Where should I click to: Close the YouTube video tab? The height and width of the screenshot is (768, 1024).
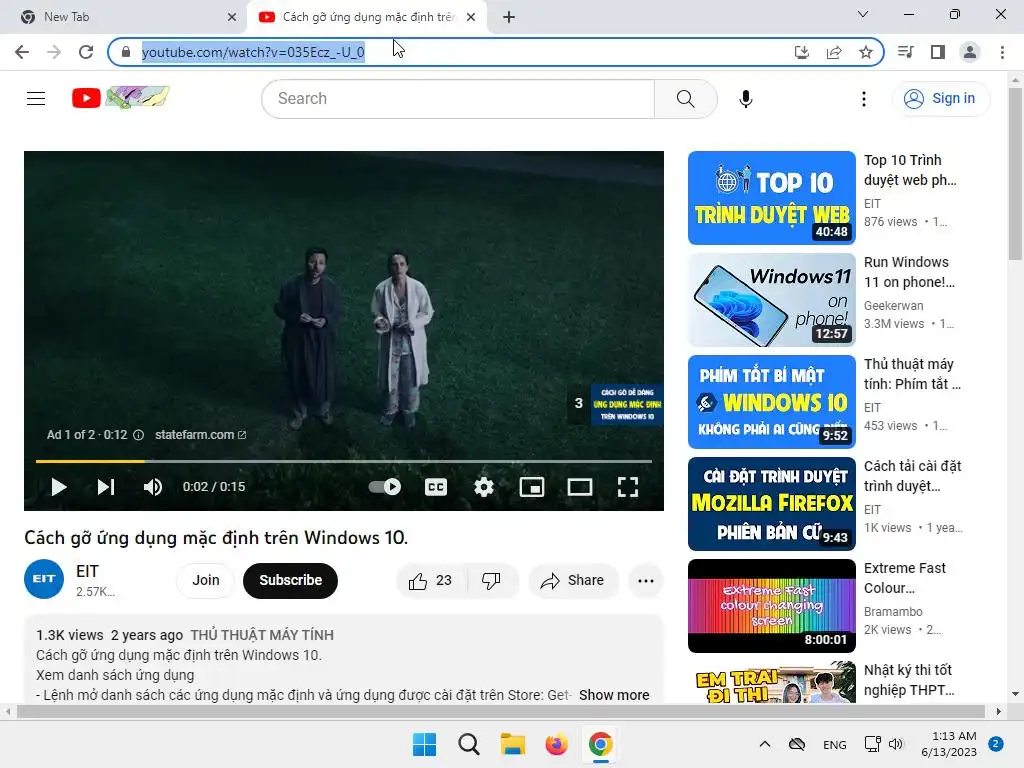point(471,17)
